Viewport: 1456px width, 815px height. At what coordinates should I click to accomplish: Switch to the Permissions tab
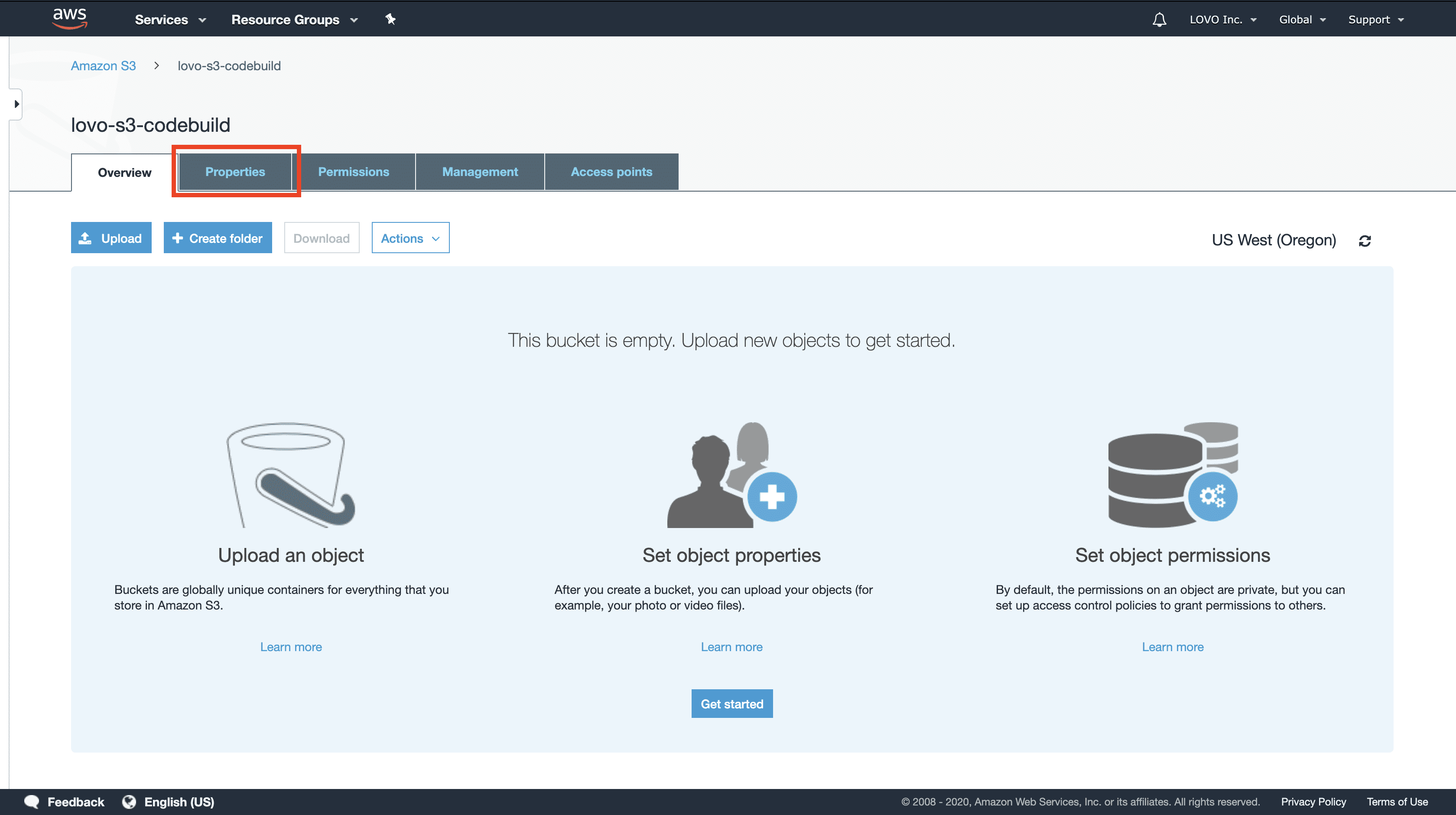point(354,171)
